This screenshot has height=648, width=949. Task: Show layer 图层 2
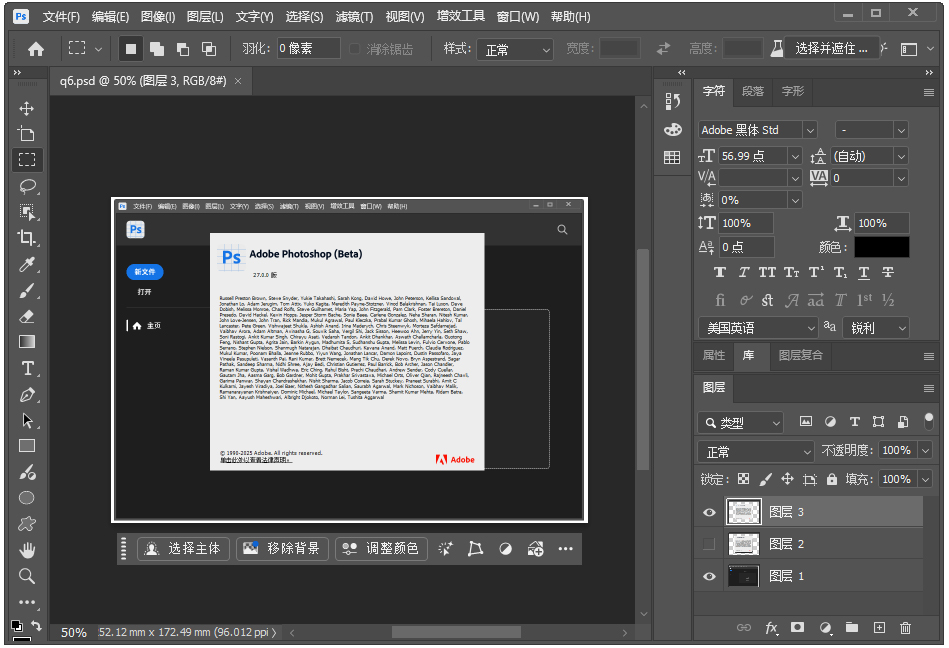point(708,544)
